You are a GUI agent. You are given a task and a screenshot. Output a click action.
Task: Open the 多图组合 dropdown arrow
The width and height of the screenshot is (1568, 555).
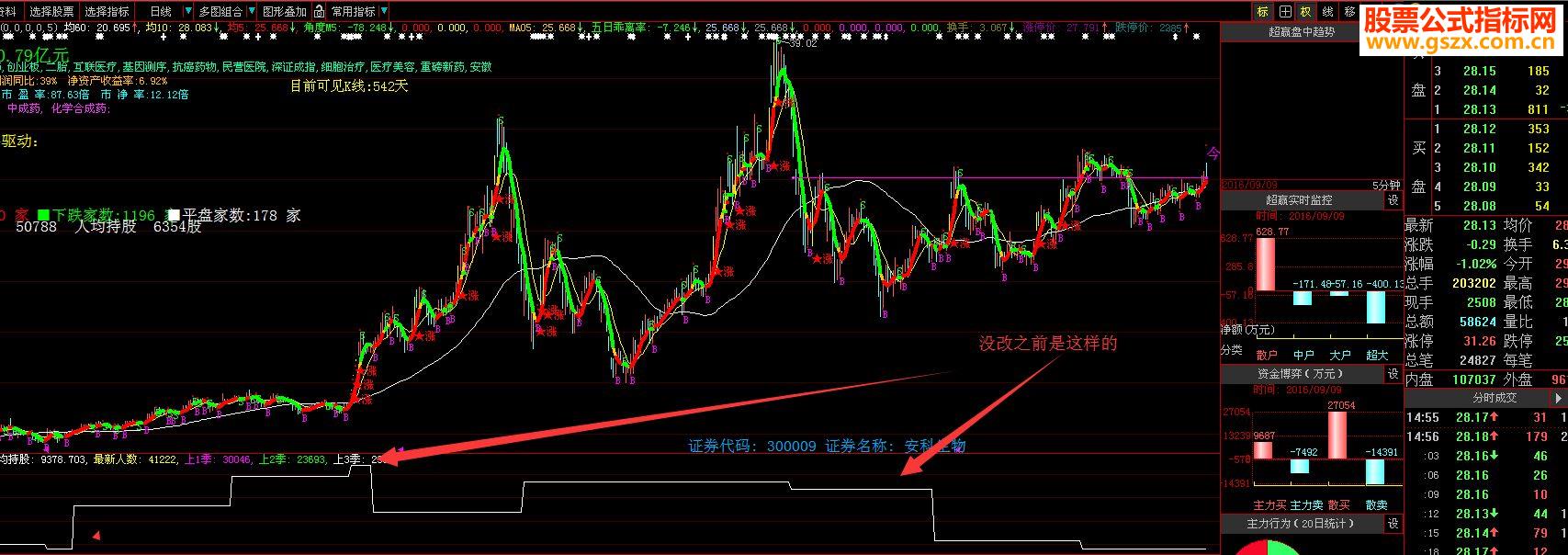click(253, 12)
